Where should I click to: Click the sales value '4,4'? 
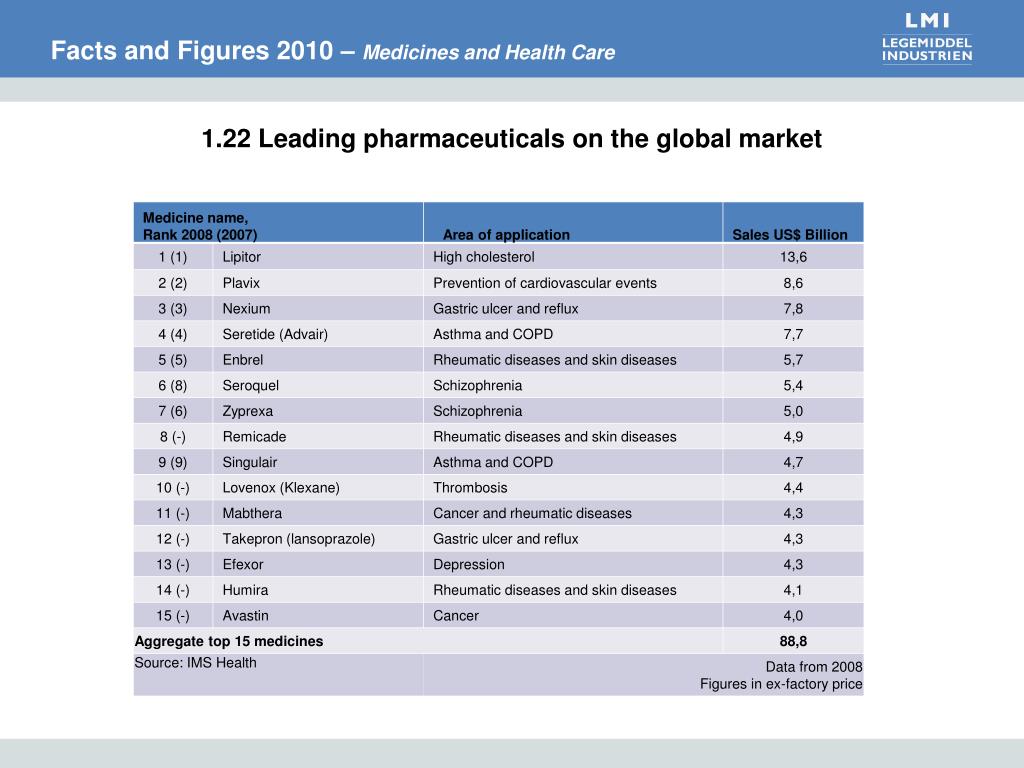793,487
